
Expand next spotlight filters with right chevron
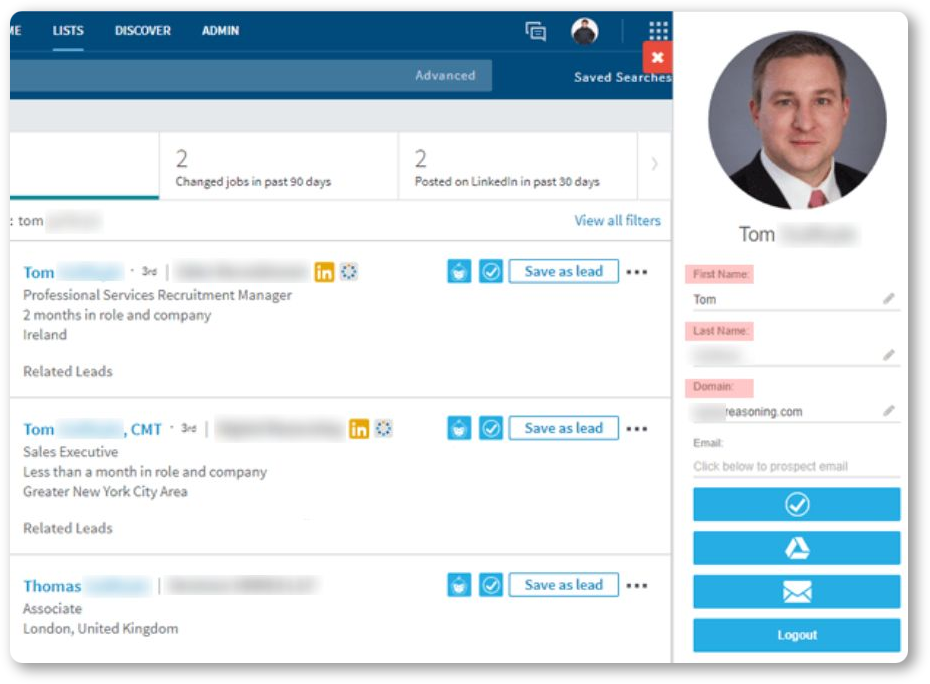(x=654, y=164)
